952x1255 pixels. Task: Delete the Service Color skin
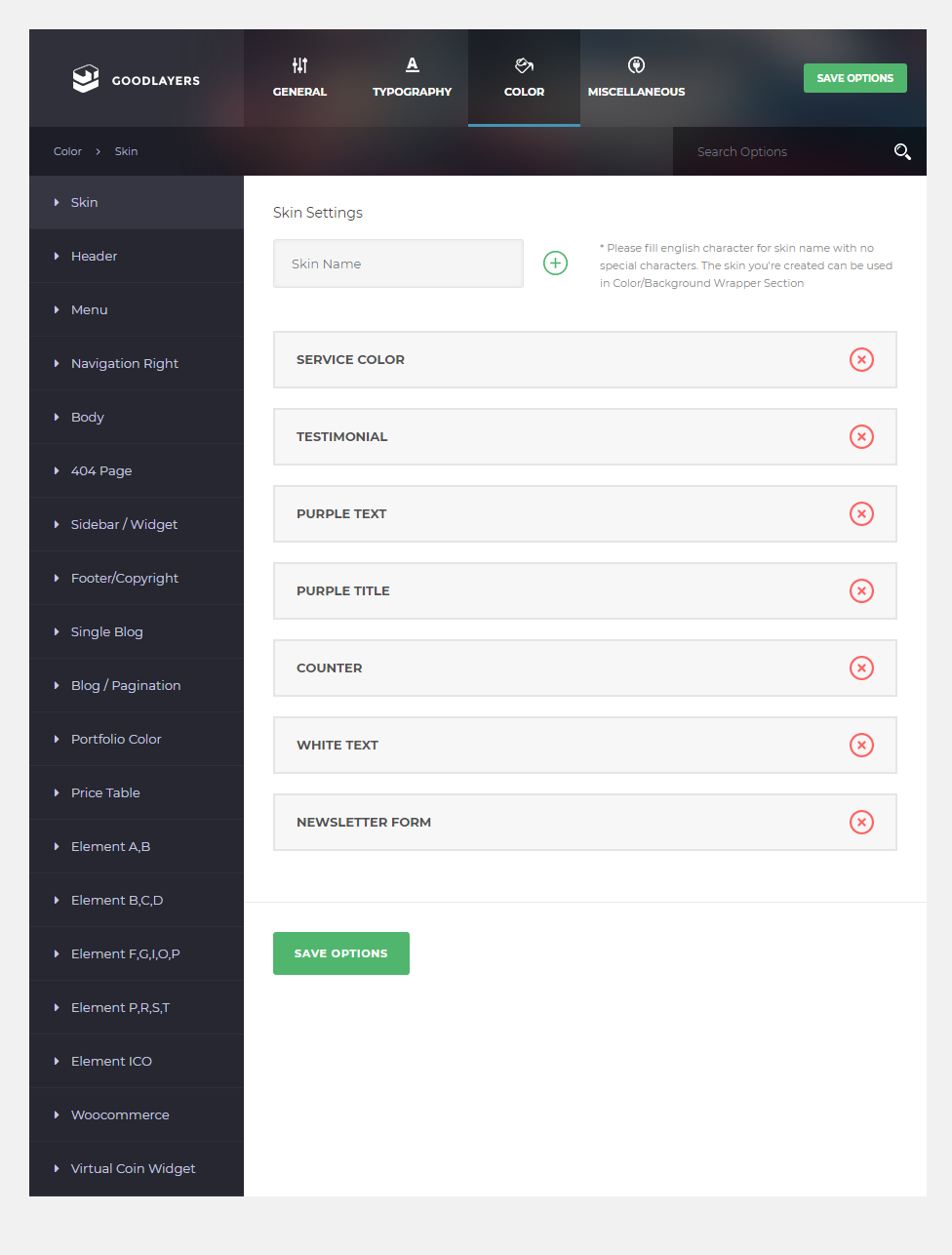[861, 359]
